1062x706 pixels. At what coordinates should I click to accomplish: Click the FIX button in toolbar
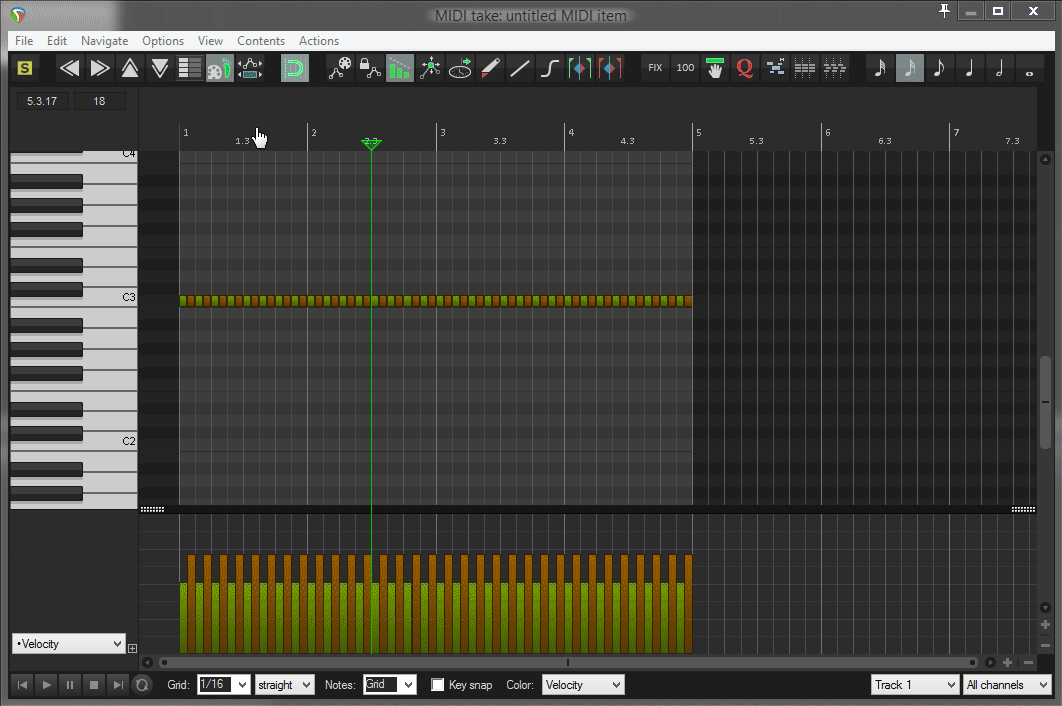655,68
